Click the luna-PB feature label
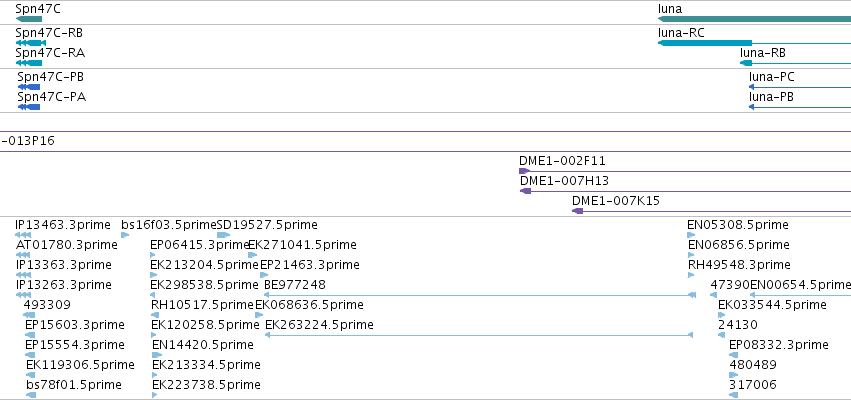 click(x=771, y=97)
